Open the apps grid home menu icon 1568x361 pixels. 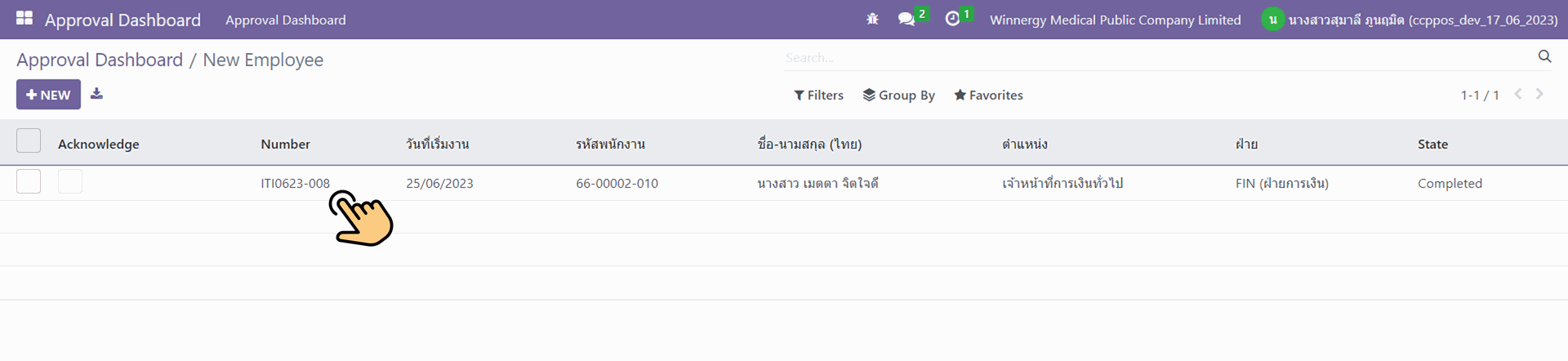24,18
